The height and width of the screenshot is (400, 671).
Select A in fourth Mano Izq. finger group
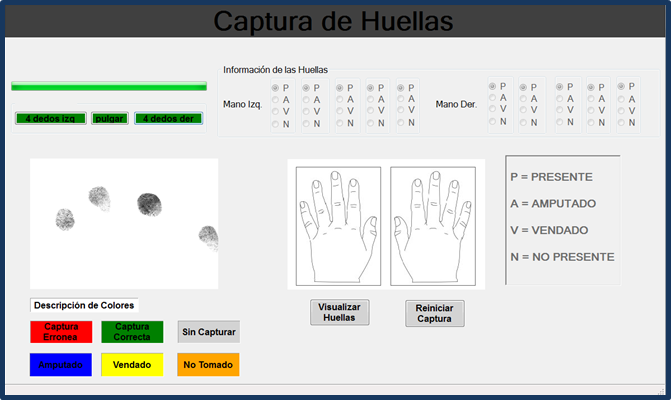(x=370, y=99)
